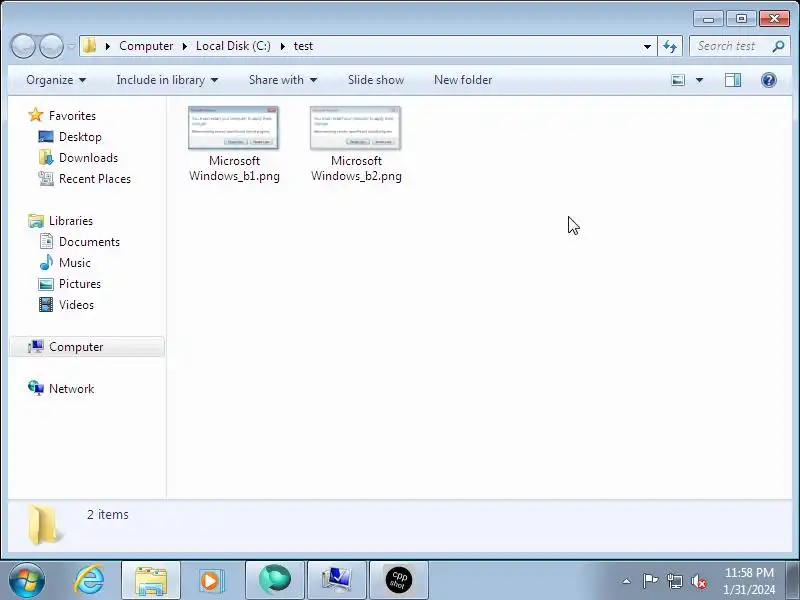
Task: Click the Microsoft Windows_b1.png file name
Action: (234, 168)
